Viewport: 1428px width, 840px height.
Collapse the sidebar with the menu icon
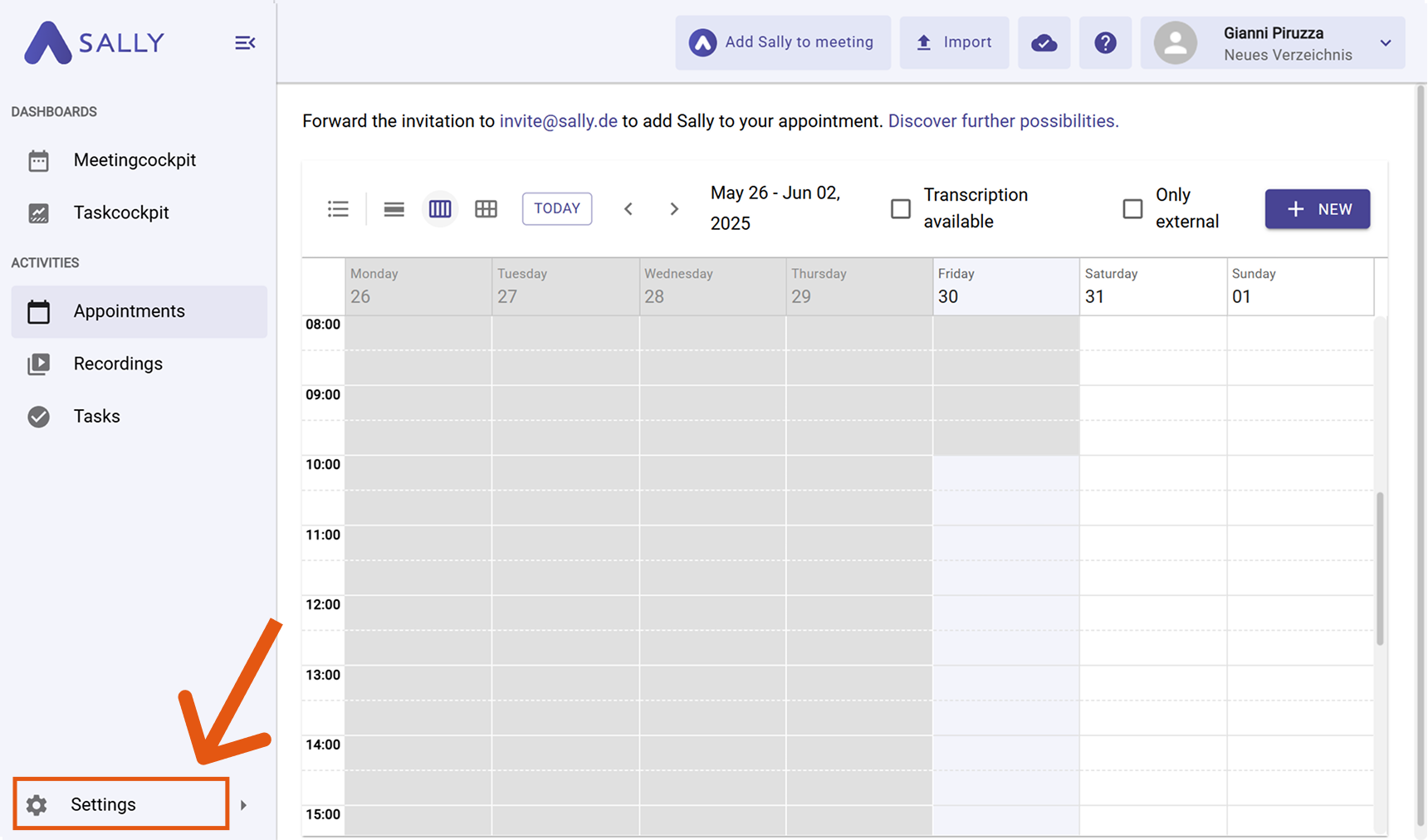point(245,43)
